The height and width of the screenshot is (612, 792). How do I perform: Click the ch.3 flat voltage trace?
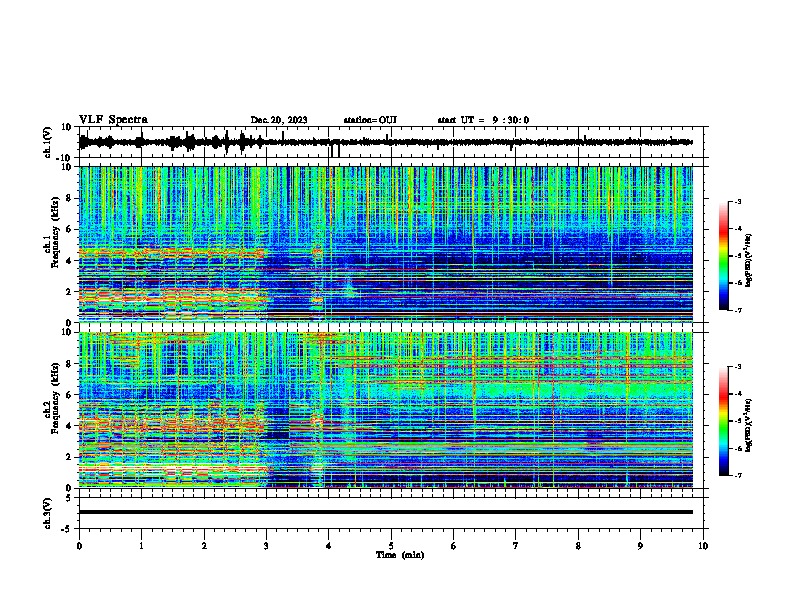pos(386,512)
